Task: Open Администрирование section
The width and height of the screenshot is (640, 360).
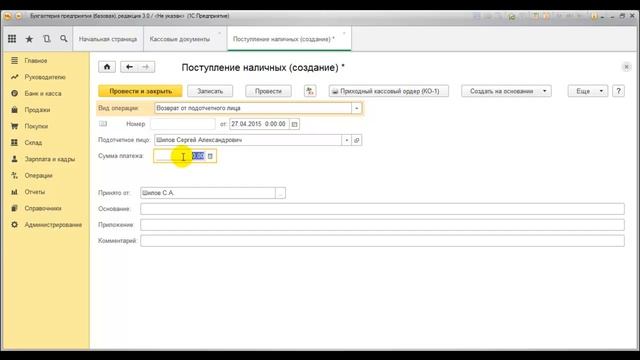Action: (x=53, y=224)
